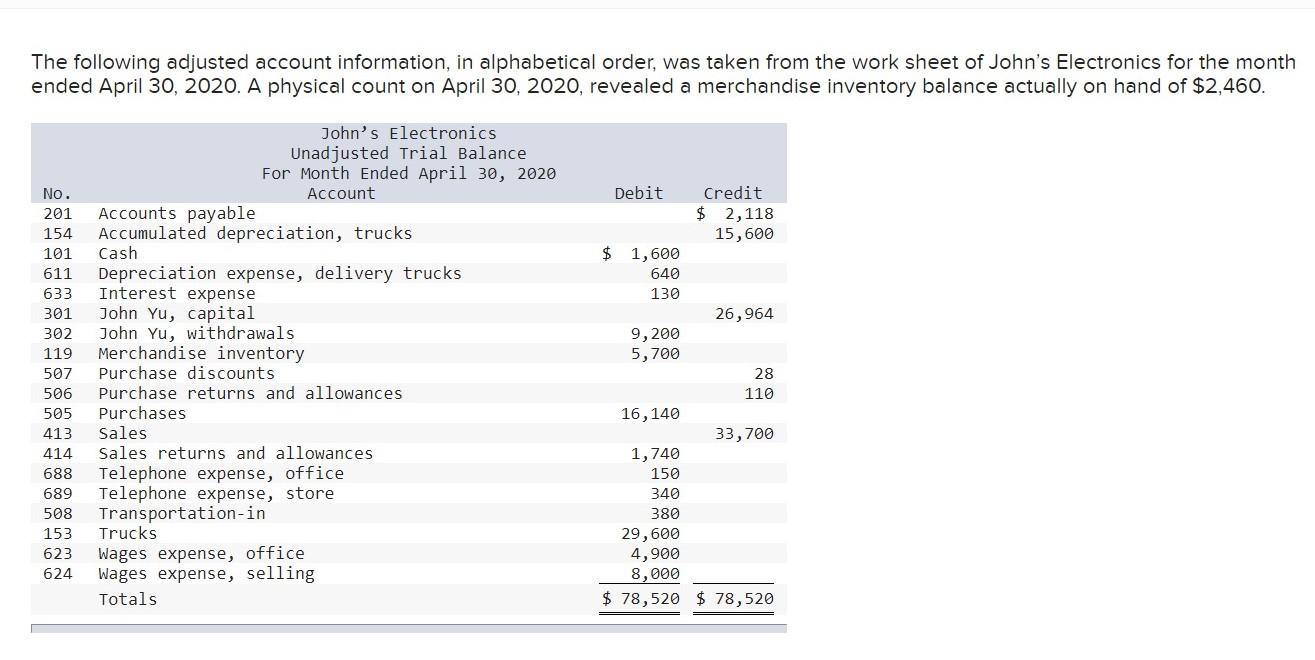
Task: Click the Sales returns and allowances amount
Action: pos(655,453)
